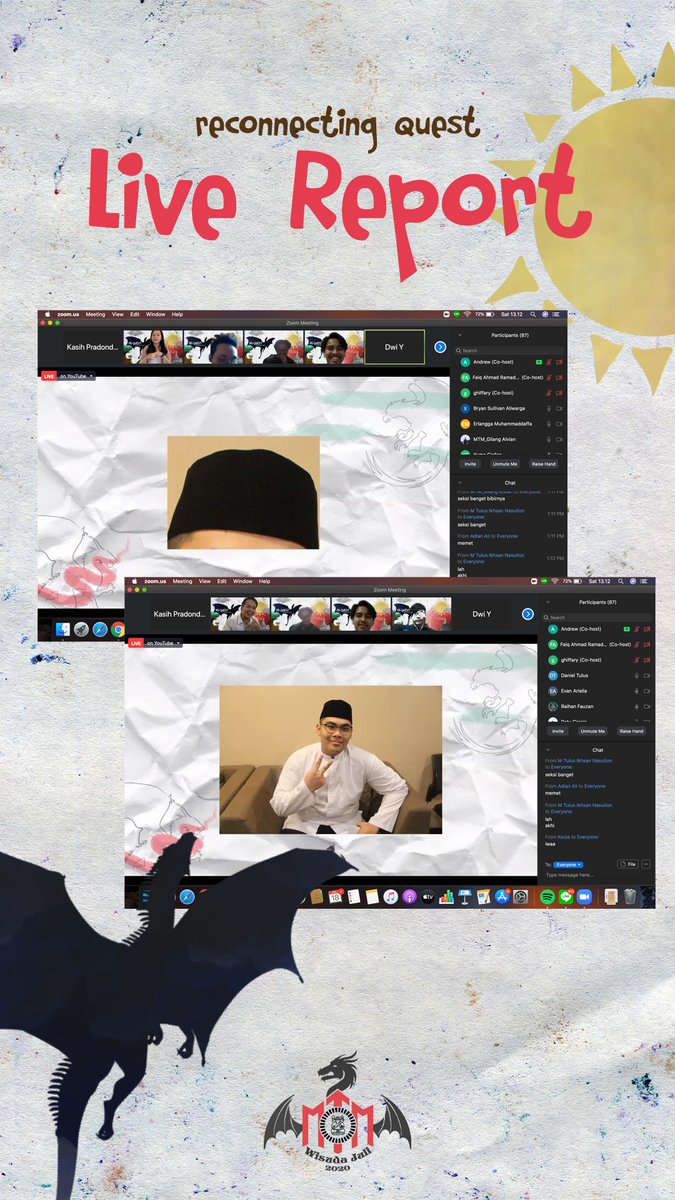The height and width of the screenshot is (1200, 675).
Task: Open Notes app in the Dock
Action: click(x=372, y=896)
